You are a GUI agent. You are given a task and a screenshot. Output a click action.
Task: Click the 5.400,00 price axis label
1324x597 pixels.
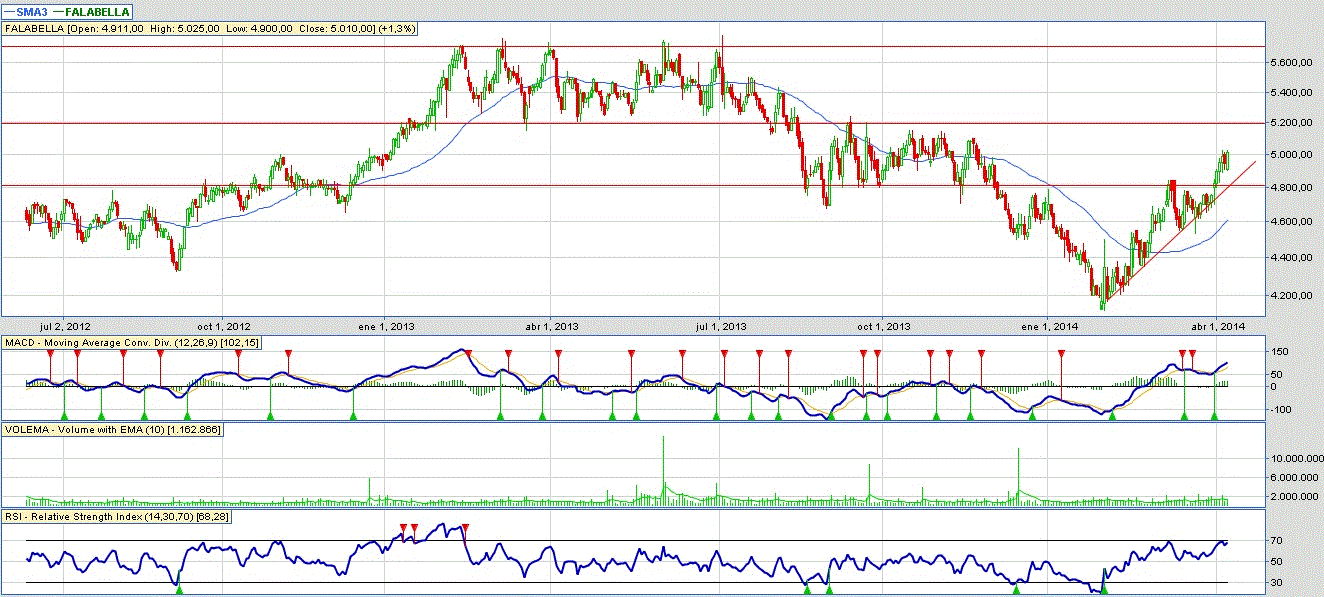[1289, 93]
